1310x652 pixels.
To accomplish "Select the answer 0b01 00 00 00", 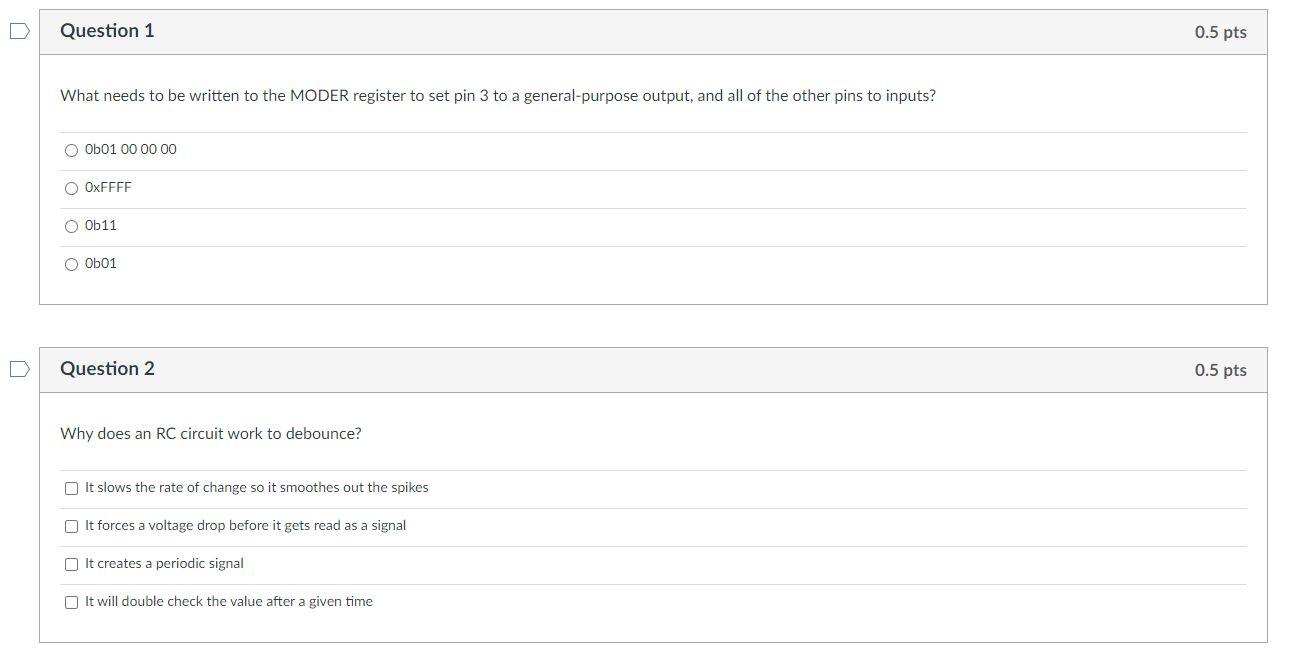I will click(71, 149).
